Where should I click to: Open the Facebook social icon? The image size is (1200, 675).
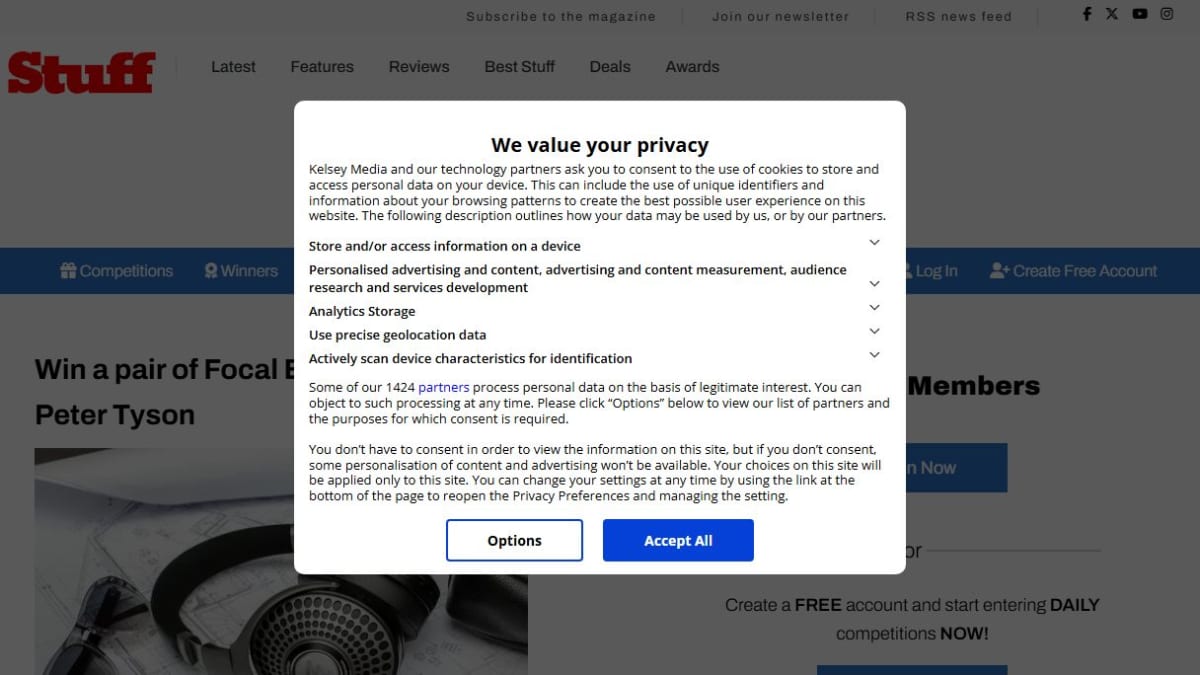tap(1087, 14)
